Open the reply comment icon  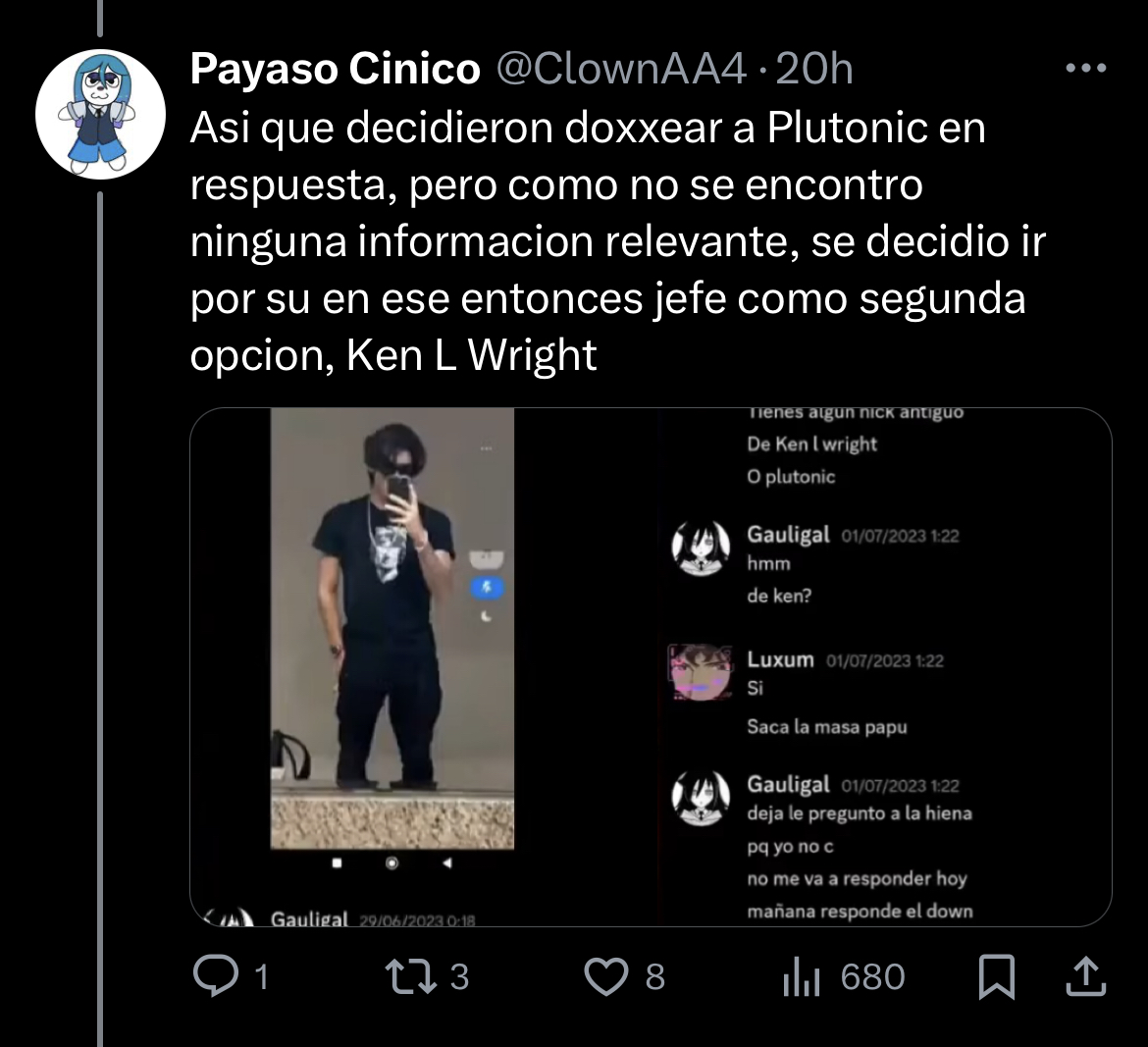tap(215, 976)
